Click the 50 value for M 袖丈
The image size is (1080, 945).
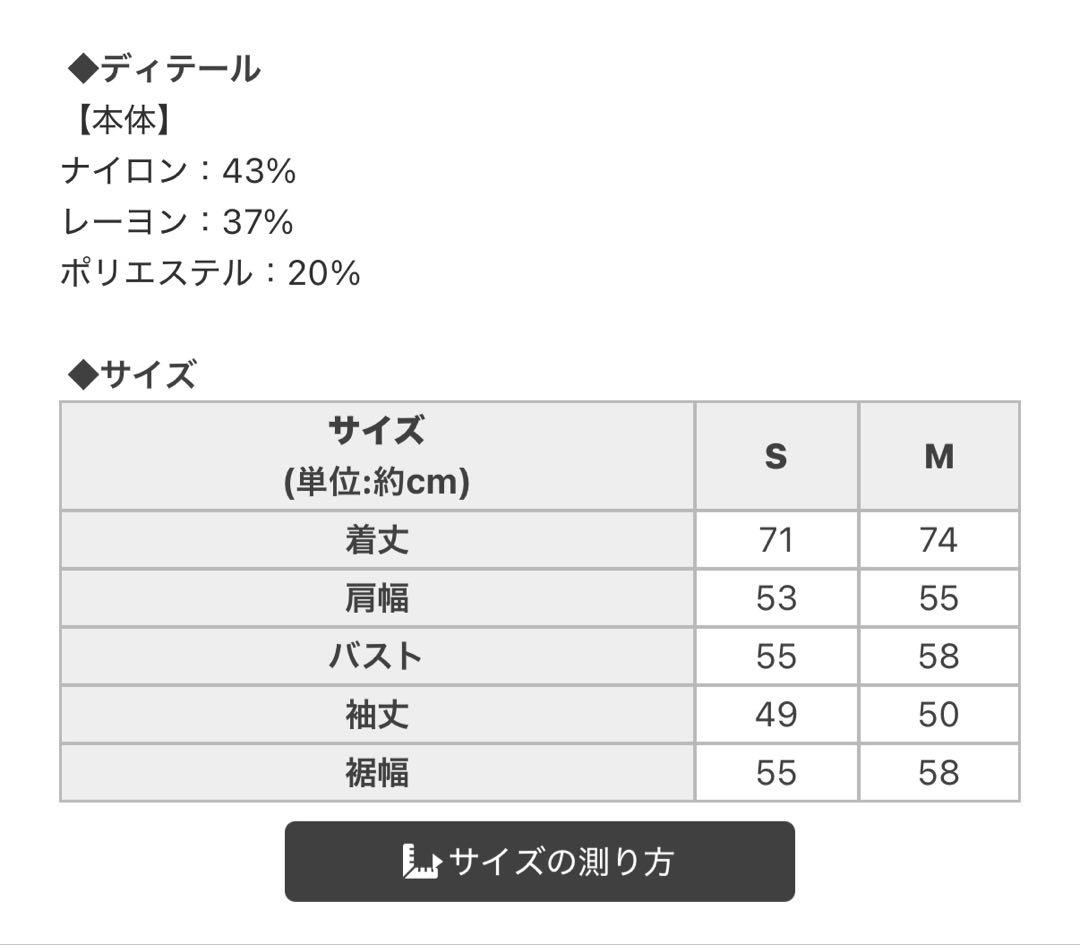(939, 714)
